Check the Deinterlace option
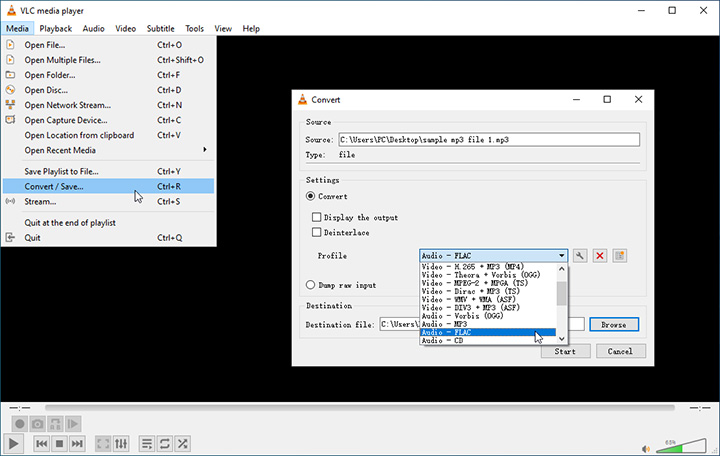The height and width of the screenshot is (456, 720). pyautogui.click(x=317, y=233)
